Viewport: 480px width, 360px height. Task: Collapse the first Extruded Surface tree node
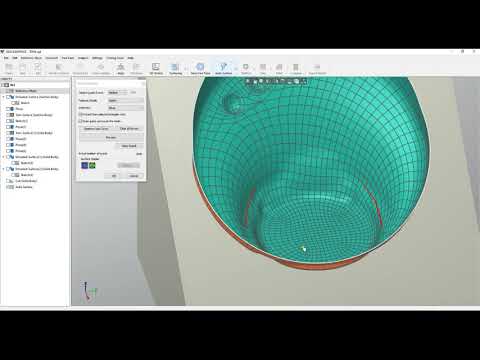point(4,97)
